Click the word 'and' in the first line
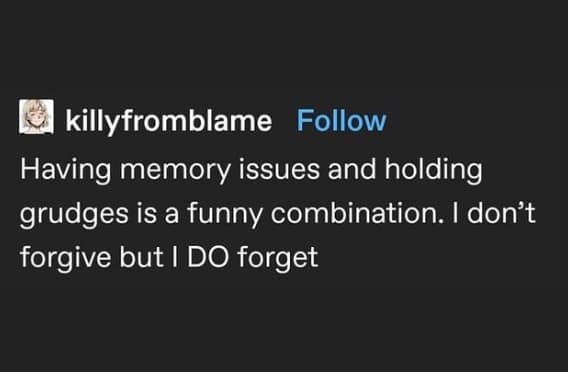 (352, 169)
